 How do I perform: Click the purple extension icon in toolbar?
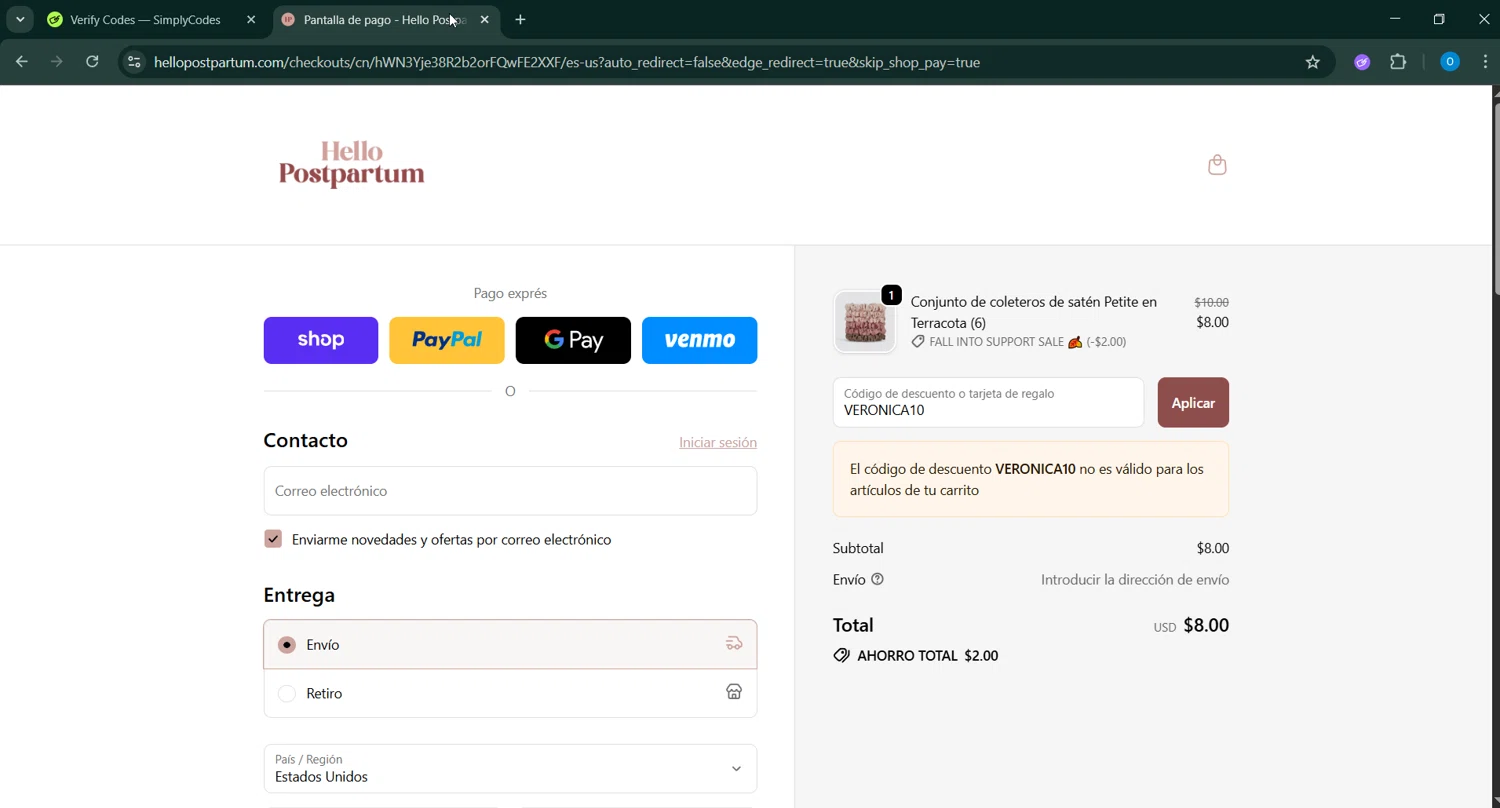pyautogui.click(x=1362, y=62)
